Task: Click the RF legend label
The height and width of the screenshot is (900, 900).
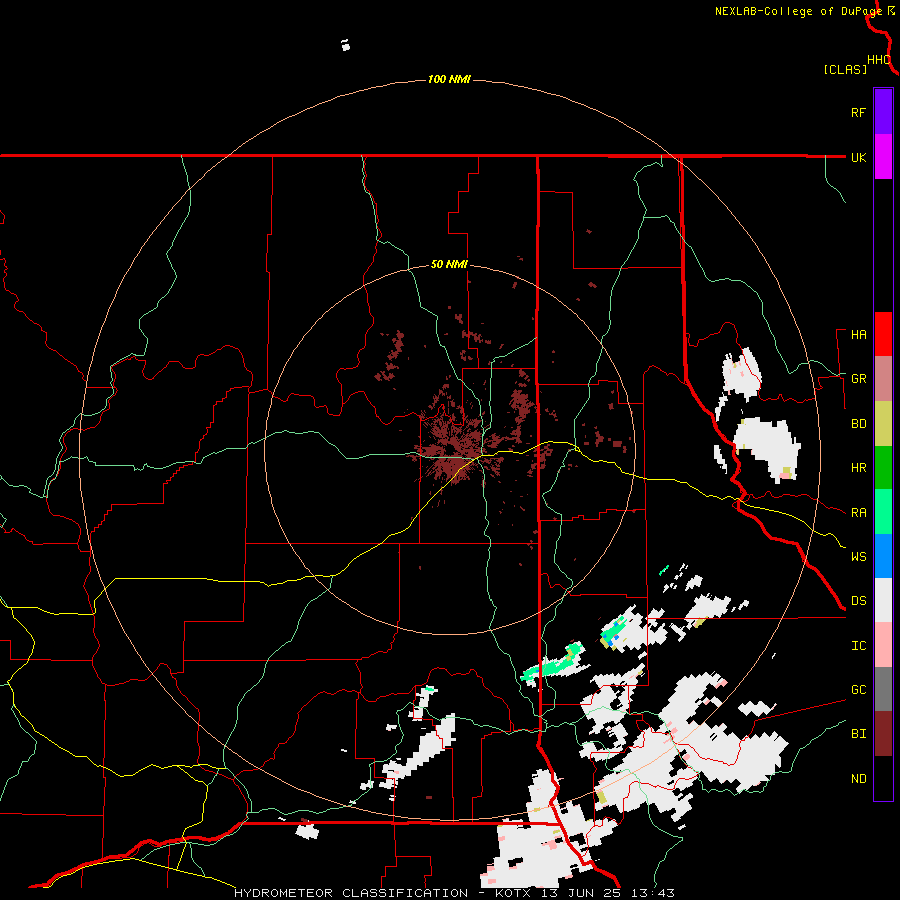Action: pyautogui.click(x=858, y=112)
